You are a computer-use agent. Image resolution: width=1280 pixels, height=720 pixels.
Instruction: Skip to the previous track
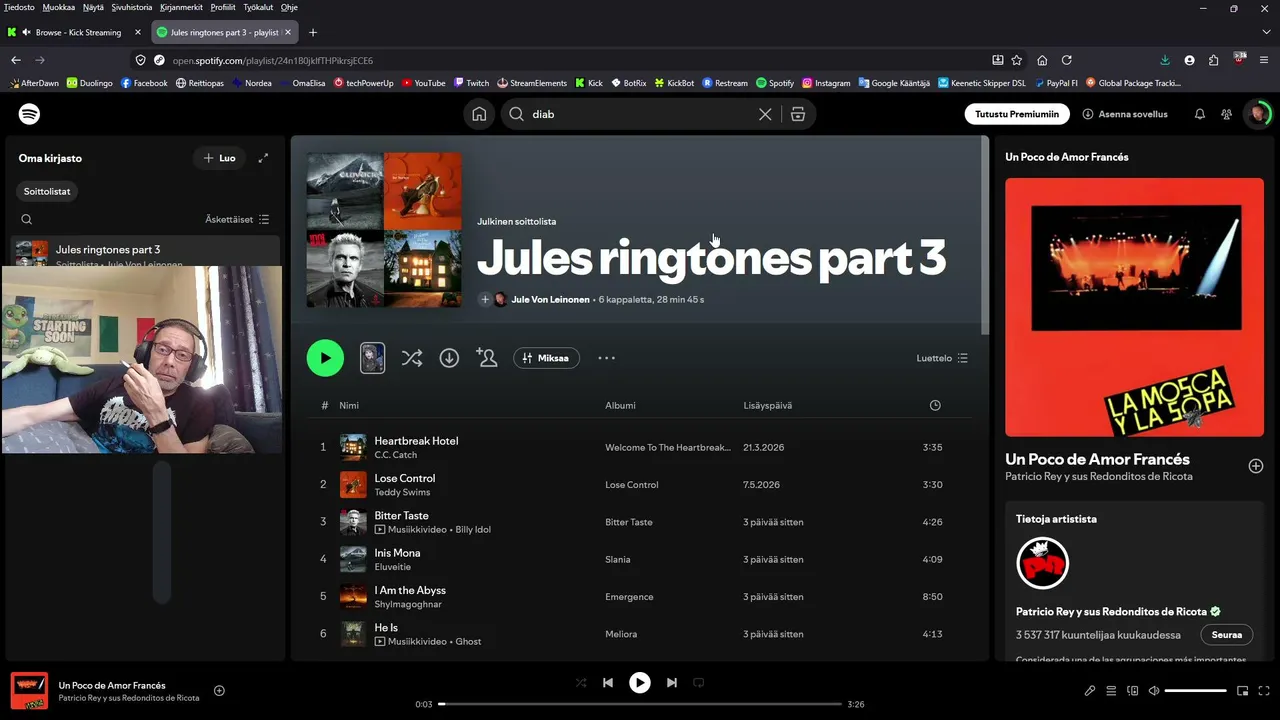point(608,683)
